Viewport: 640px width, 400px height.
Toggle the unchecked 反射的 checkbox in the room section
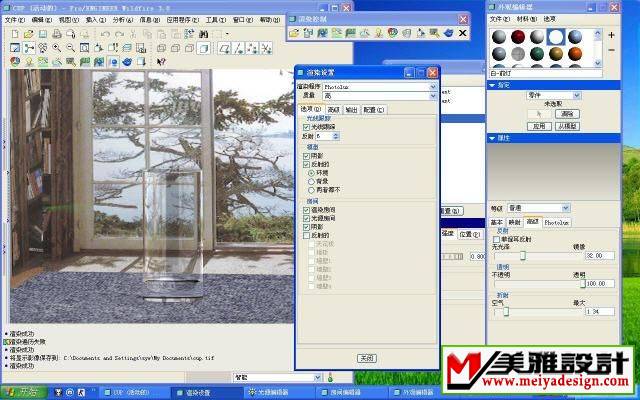[x=307, y=236]
